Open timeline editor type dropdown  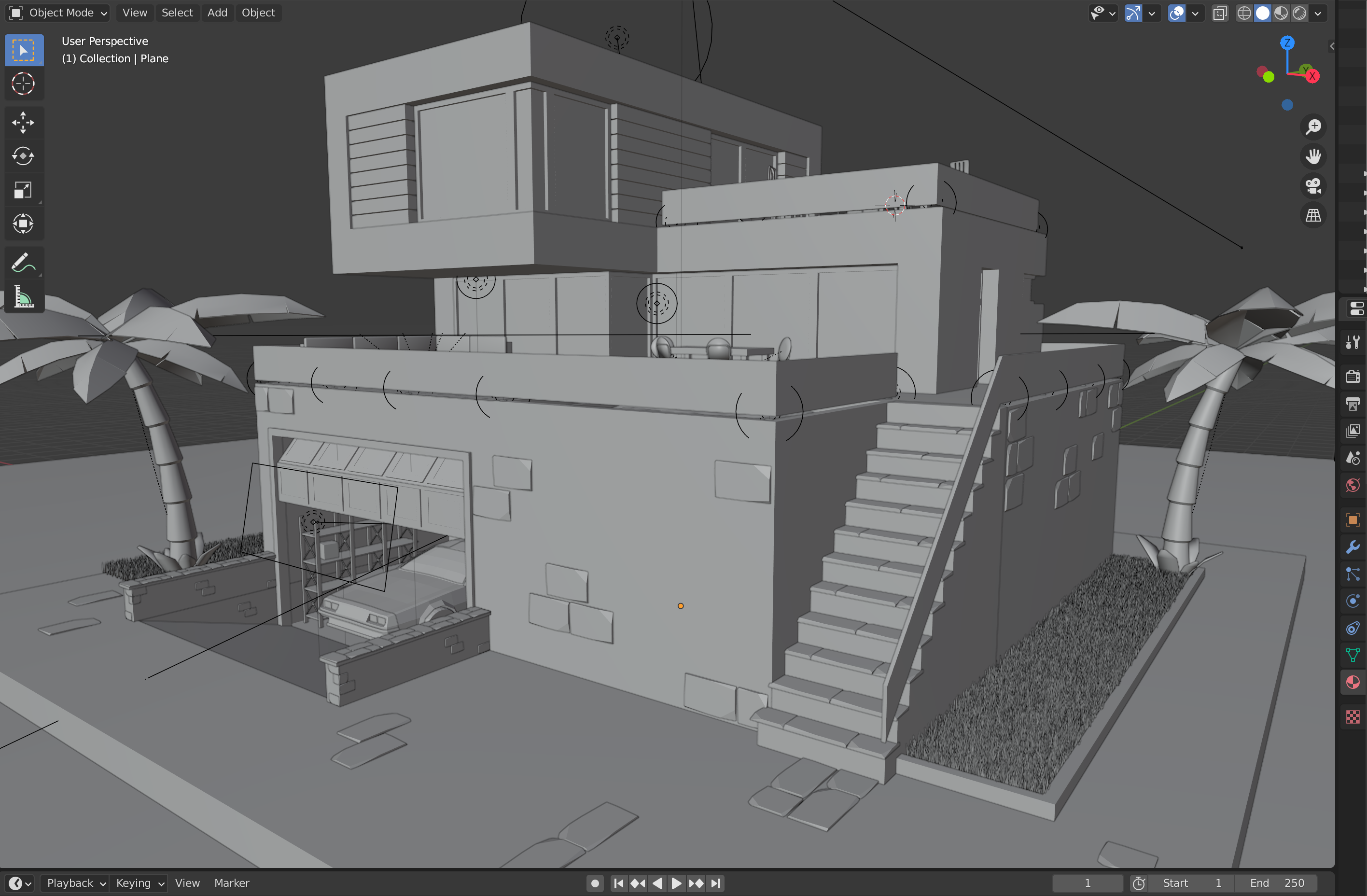pyautogui.click(x=20, y=883)
